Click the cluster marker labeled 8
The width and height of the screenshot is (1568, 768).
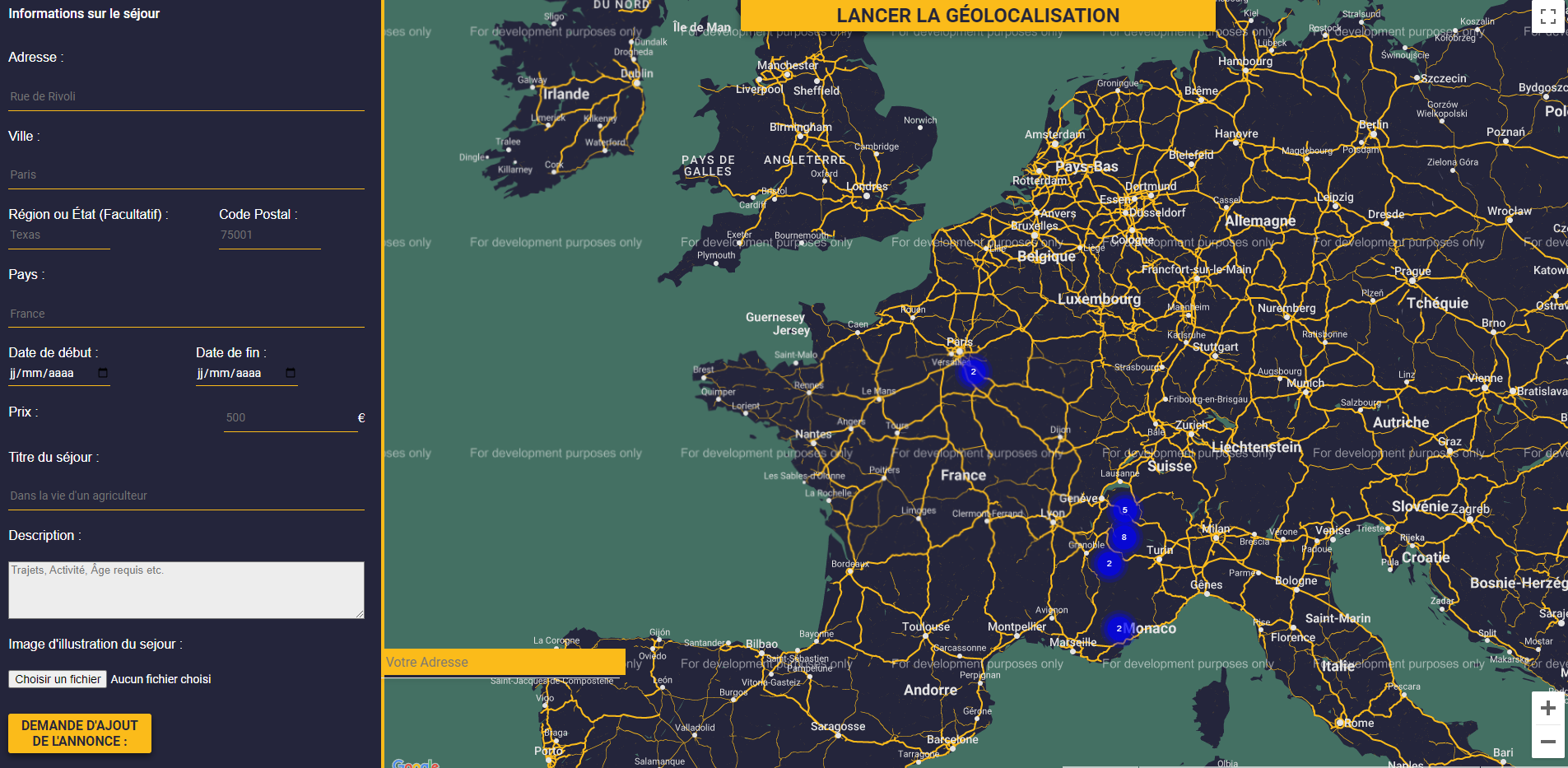[1124, 538]
